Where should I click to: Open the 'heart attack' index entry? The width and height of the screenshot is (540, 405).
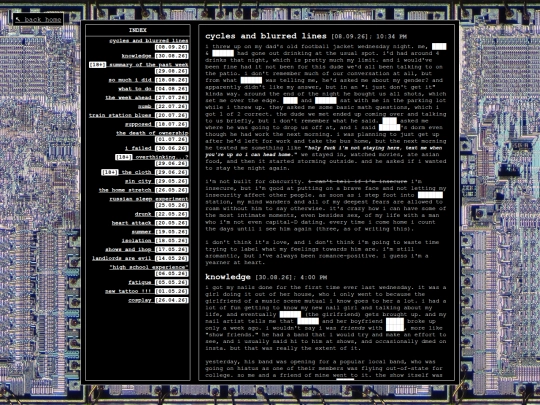pyautogui.click(x=132, y=223)
